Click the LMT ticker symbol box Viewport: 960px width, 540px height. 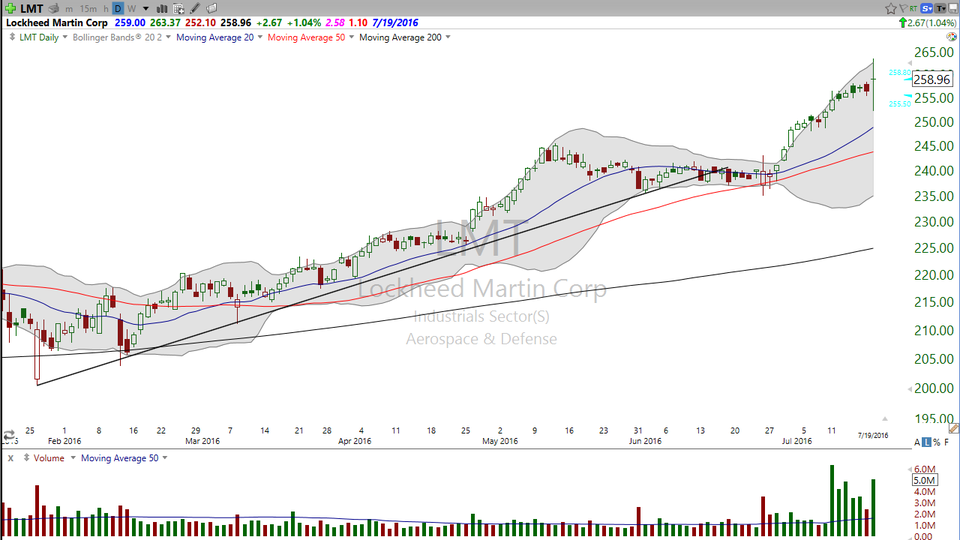(x=32, y=8)
